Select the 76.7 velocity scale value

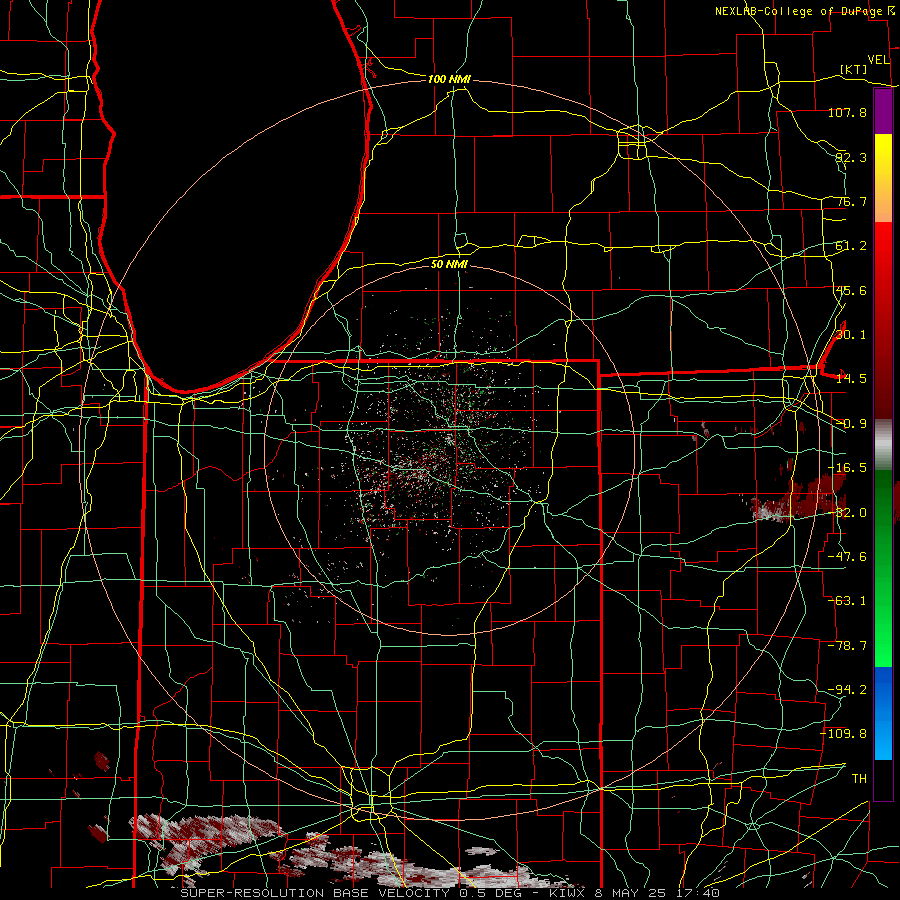click(x=851, y=201)
